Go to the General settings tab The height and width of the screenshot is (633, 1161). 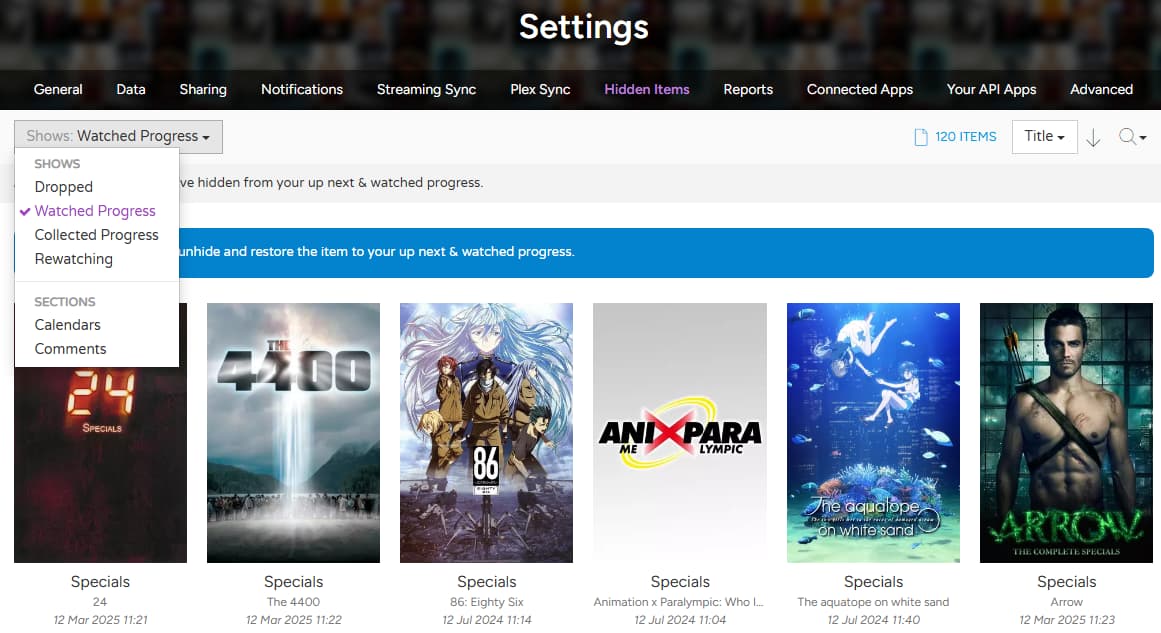[x=58, y=90]
